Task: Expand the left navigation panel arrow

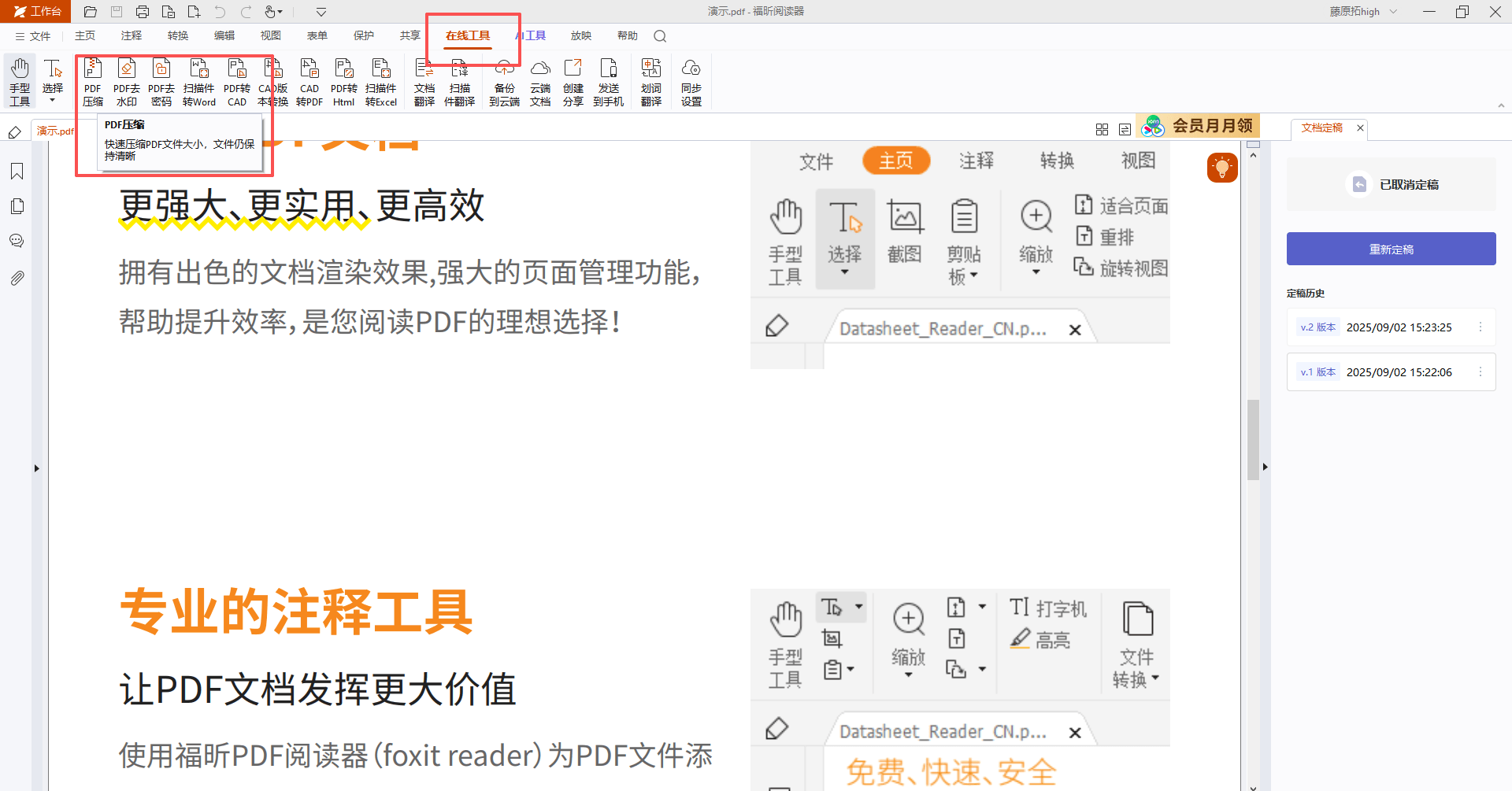Action: (x=37, y=468)
